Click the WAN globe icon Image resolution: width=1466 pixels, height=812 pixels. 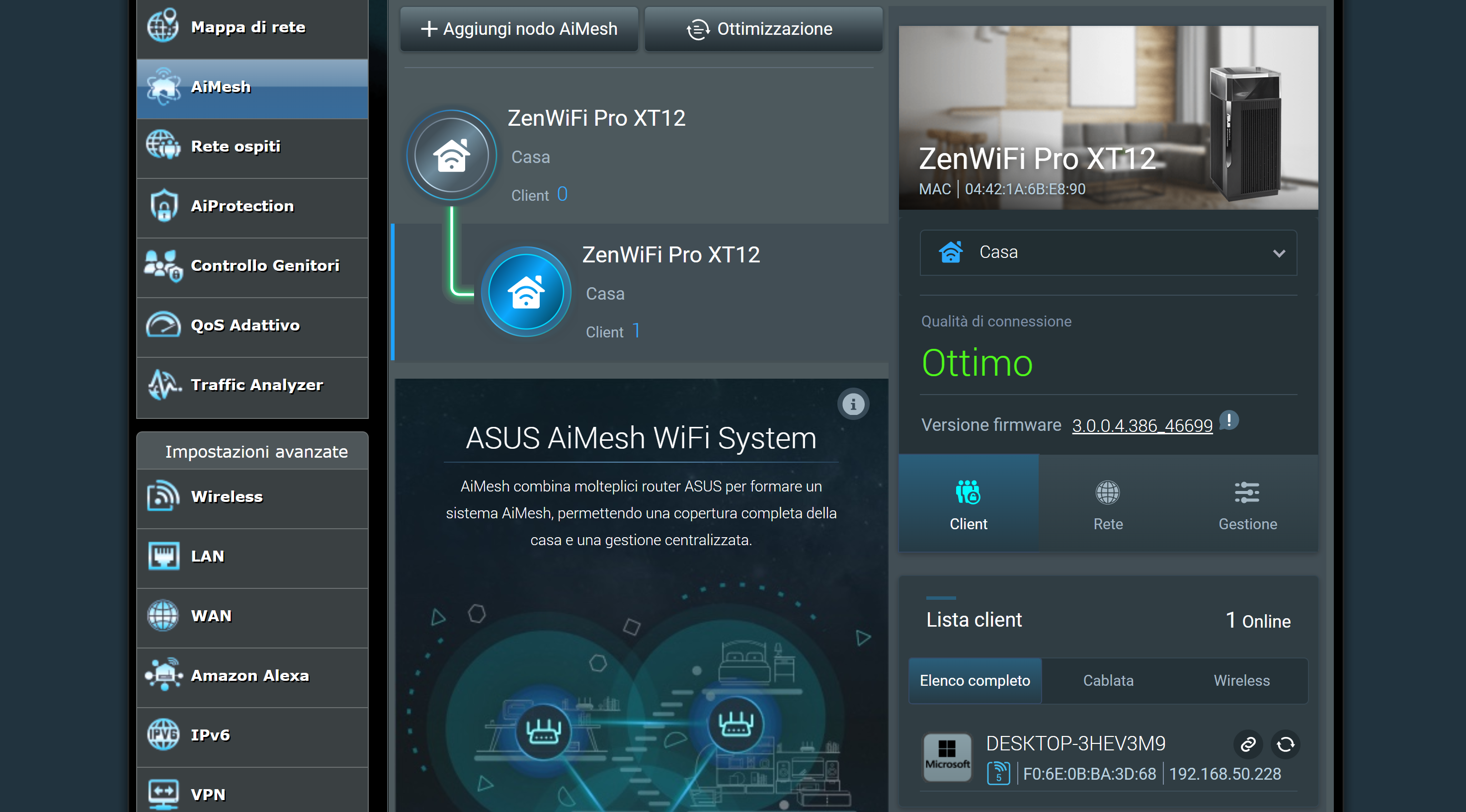pos(163,616)
